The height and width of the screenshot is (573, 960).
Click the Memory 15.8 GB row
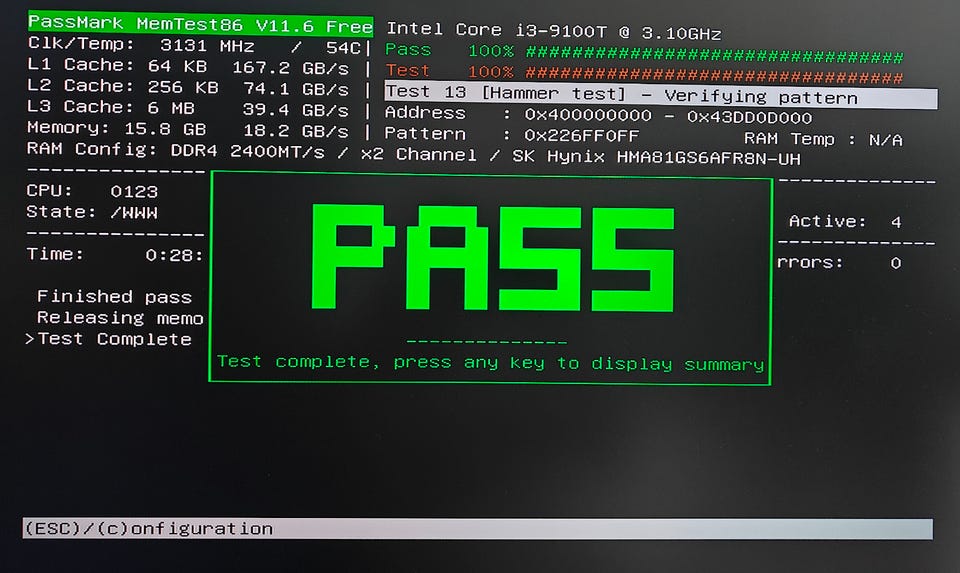tap(188, 130)
